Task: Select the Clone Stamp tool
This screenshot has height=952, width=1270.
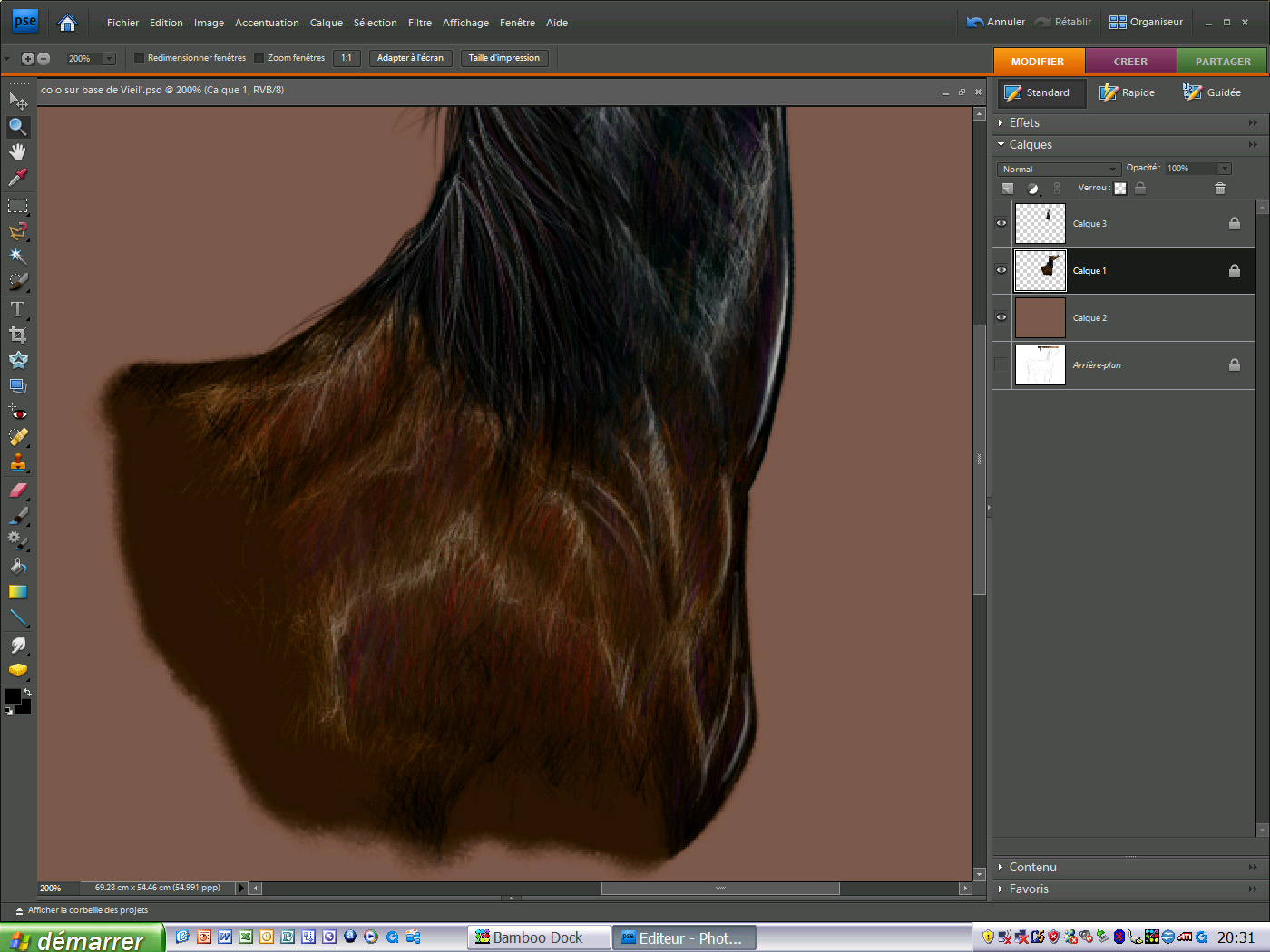Action: [17, 462]
